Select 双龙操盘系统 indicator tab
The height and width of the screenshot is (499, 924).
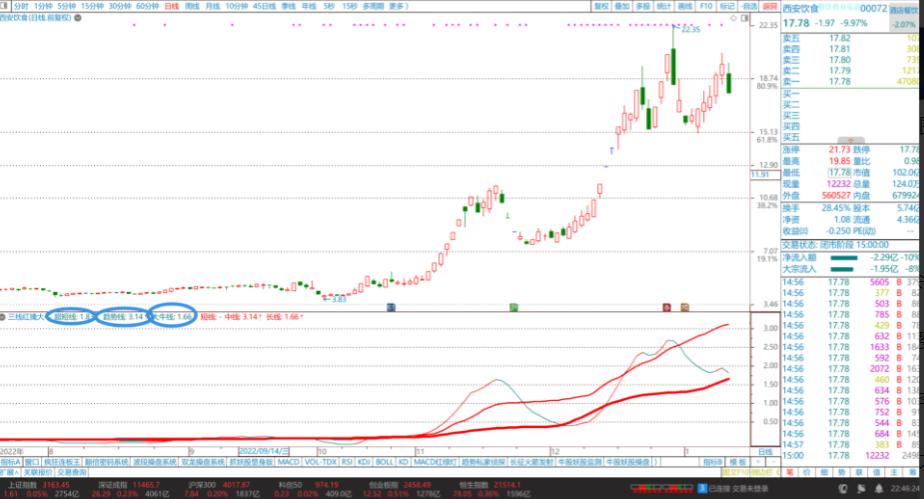[203, 462]
